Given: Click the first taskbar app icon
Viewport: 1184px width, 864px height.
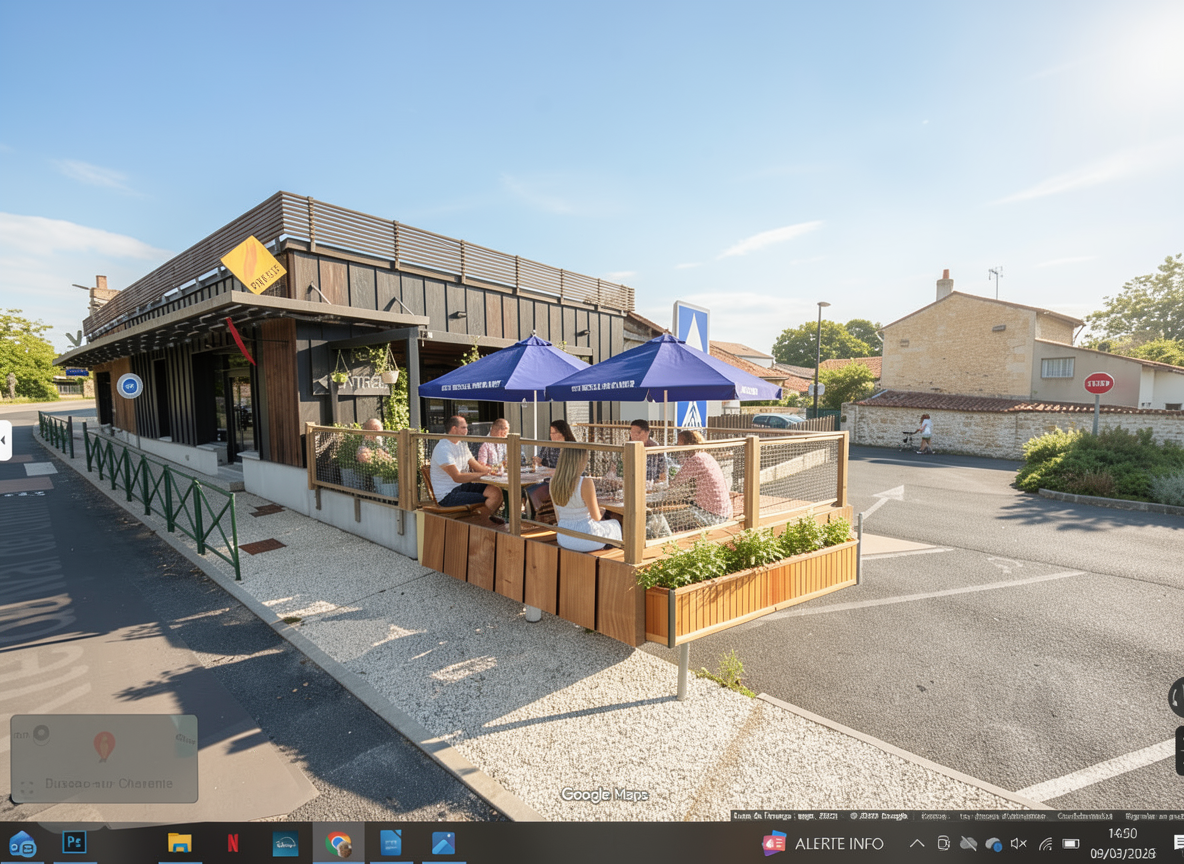Looking at the screenshot, I should 22,843.
